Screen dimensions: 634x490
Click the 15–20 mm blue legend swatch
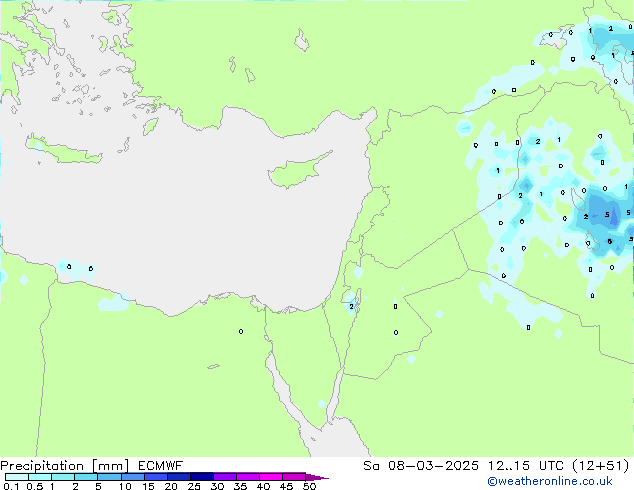[x=156, y=477]
